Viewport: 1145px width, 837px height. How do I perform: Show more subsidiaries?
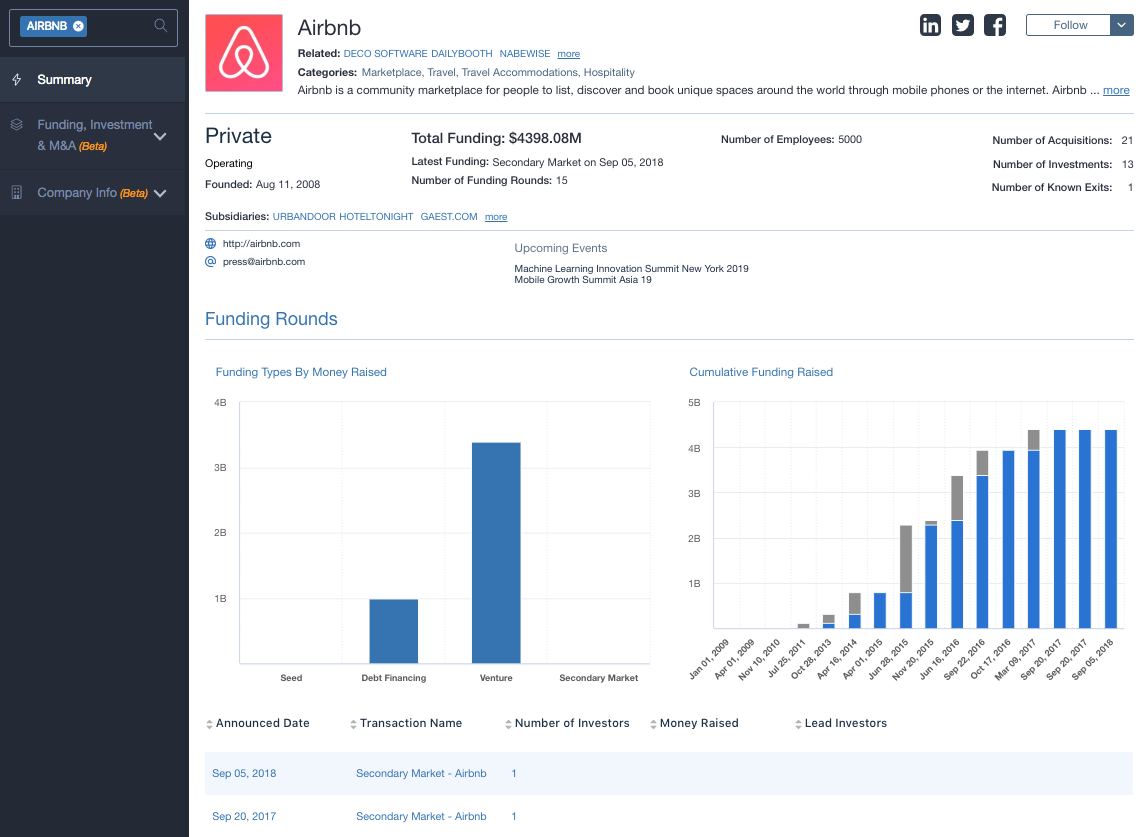click(x=496, y=217)
